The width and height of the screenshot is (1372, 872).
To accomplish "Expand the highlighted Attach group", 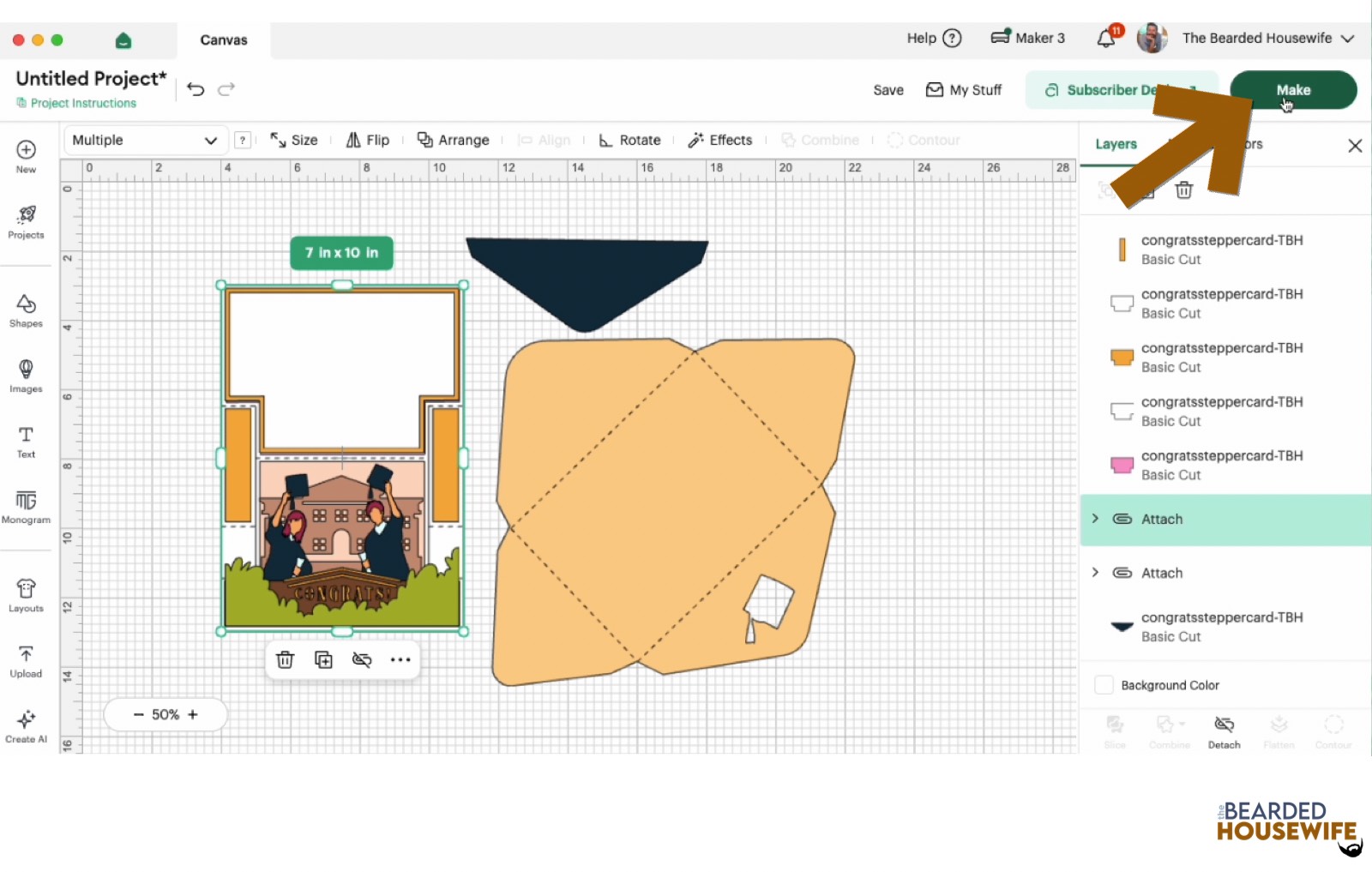I will coord(1095,519).
